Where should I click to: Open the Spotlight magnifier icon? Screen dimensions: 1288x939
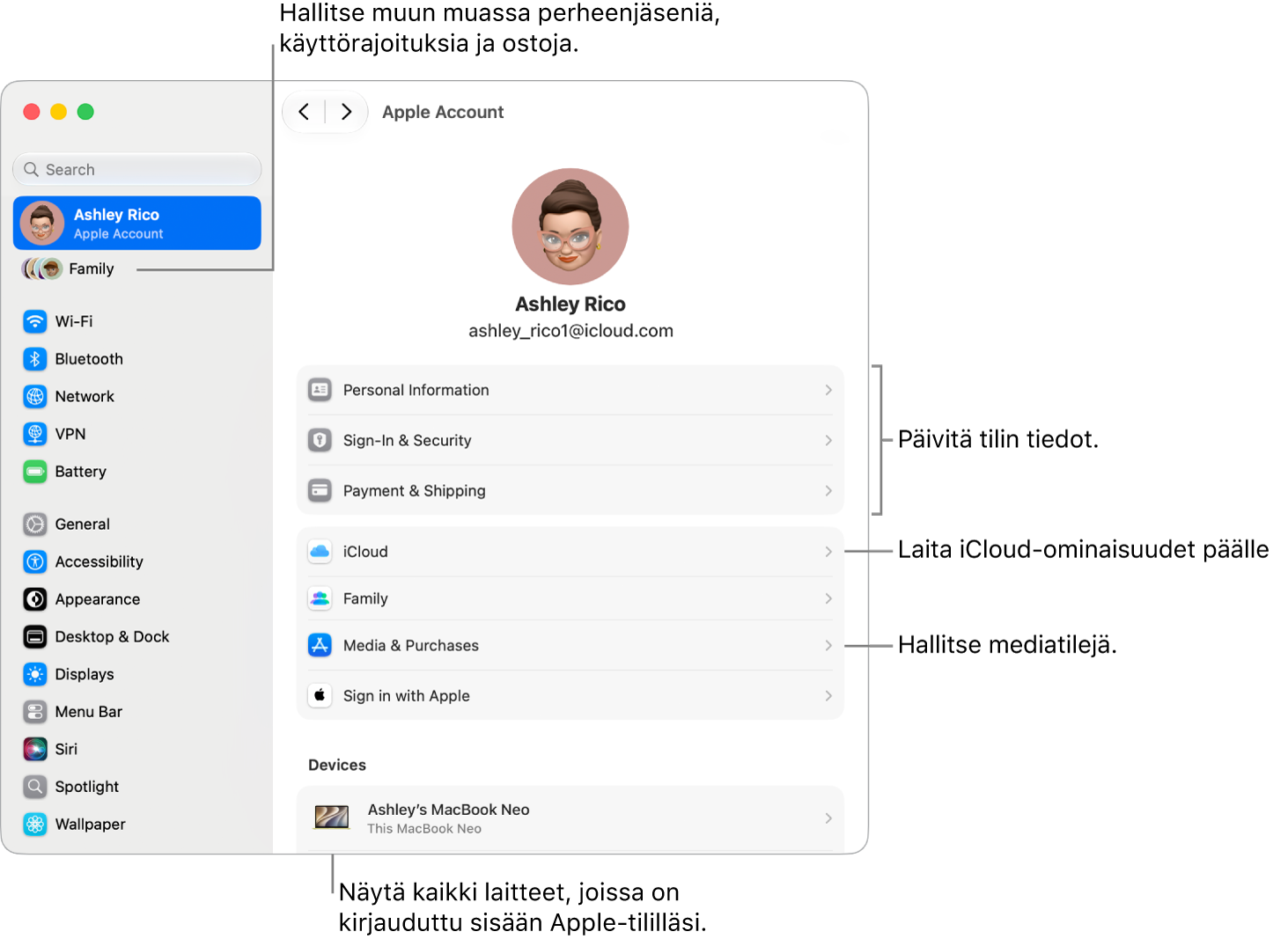(x=35, y=787)
